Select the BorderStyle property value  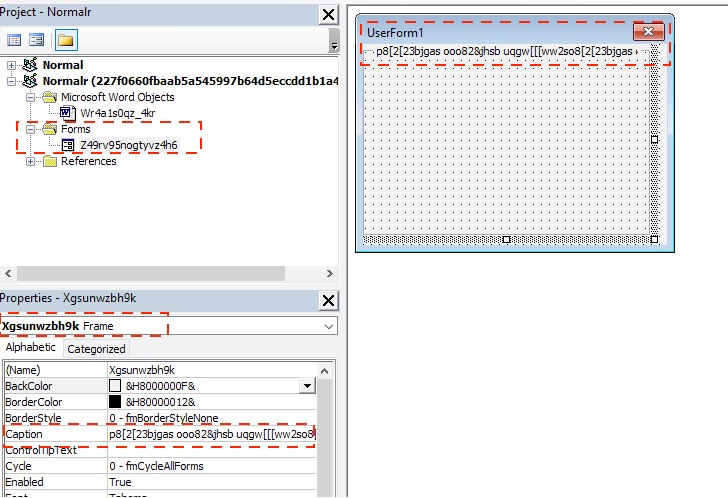212,418
